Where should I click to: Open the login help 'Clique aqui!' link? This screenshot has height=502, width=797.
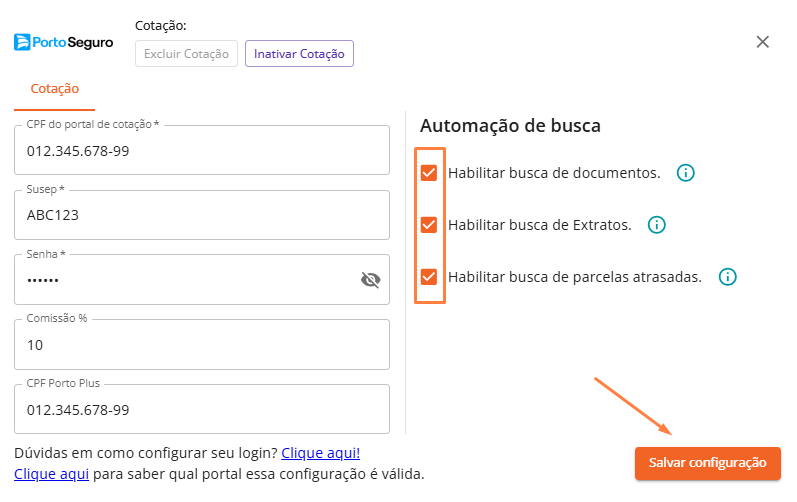click(x=320, y=453)
